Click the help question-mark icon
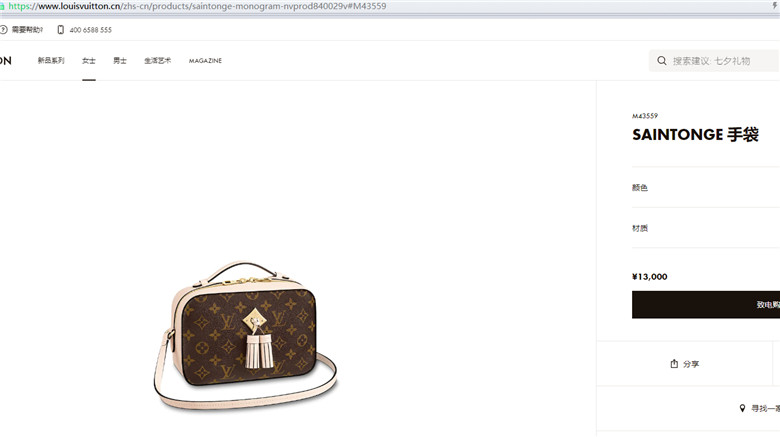Image resolution: width=780 pixels, height=437 pixels. click(3, 30)
